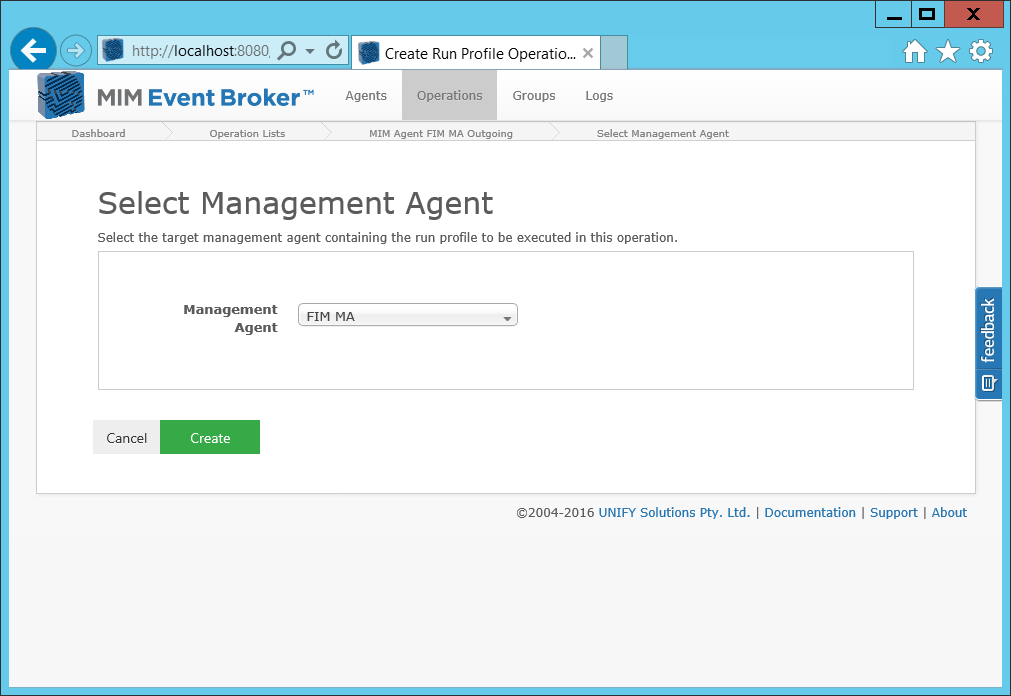Open UNIFY Solutions Pty. Ltd. link
This screenshot has height=696, width=1011.
[674, 512]
